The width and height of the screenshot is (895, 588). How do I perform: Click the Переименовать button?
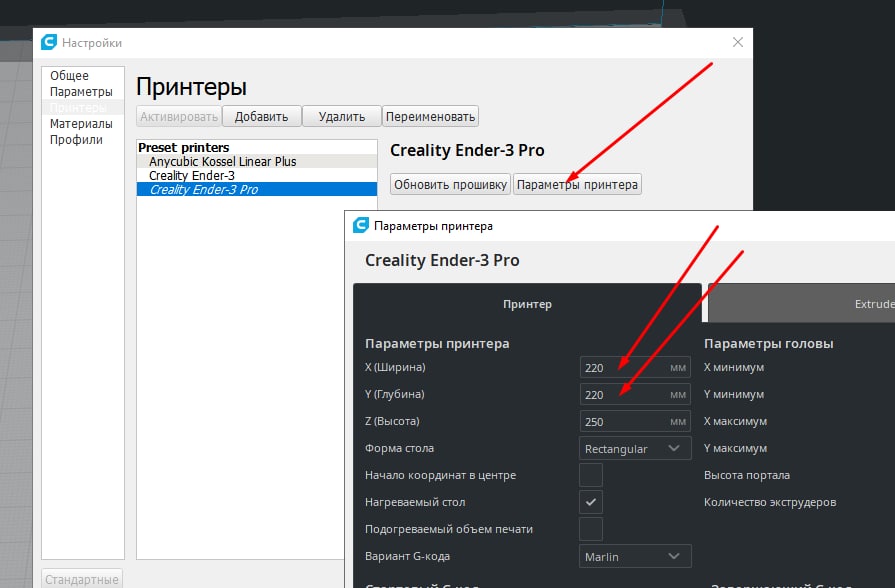coord(430,116)
